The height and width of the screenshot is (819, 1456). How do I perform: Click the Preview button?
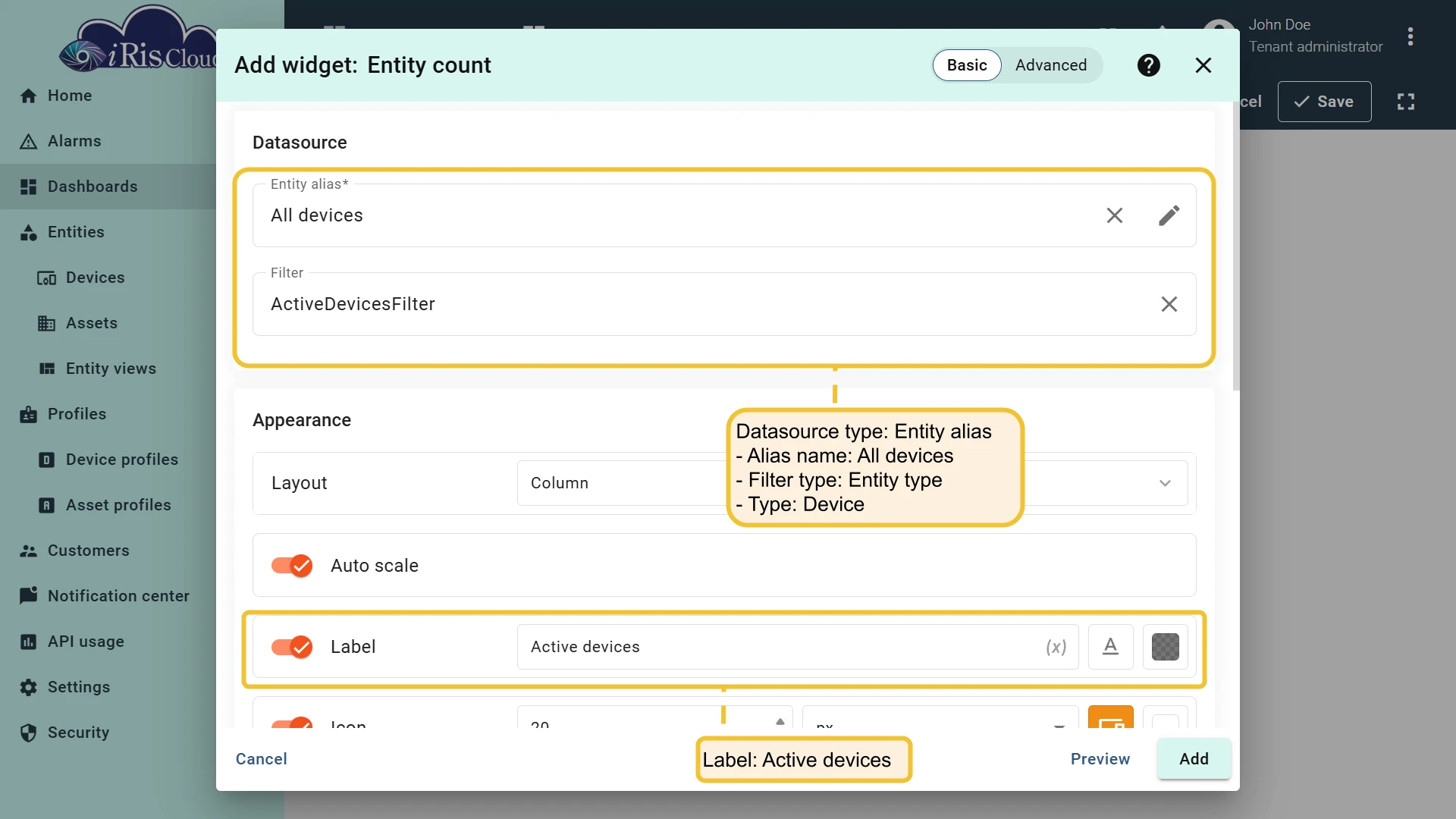1100,759
